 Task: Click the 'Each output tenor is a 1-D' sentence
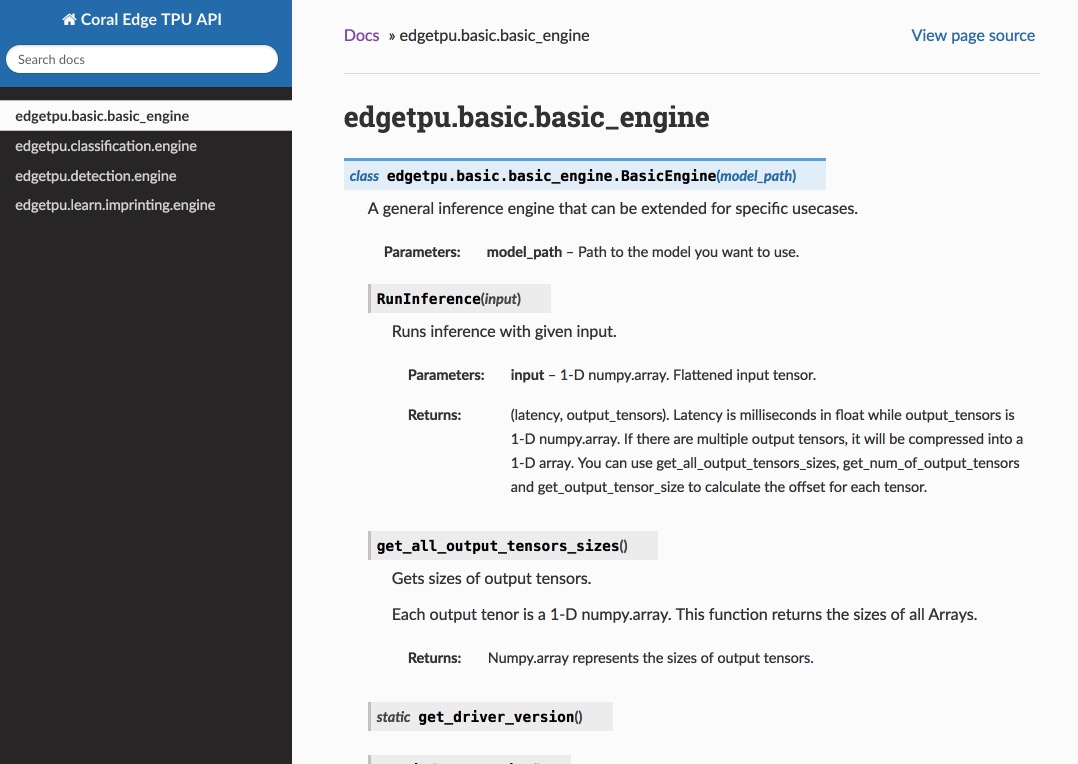point(684,614)
